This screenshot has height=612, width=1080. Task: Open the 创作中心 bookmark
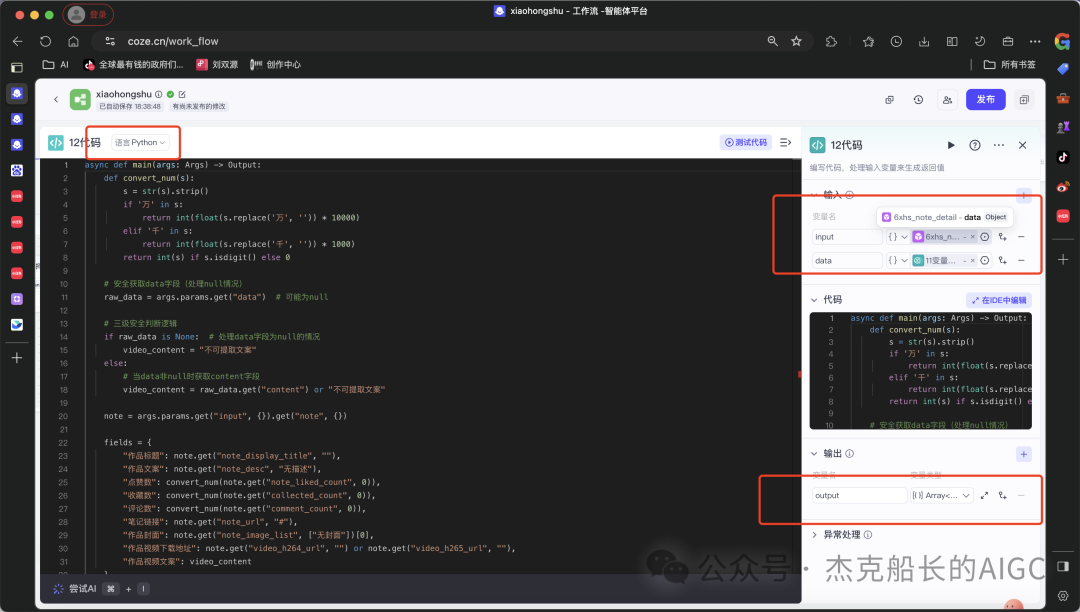[x=276, y=65]
